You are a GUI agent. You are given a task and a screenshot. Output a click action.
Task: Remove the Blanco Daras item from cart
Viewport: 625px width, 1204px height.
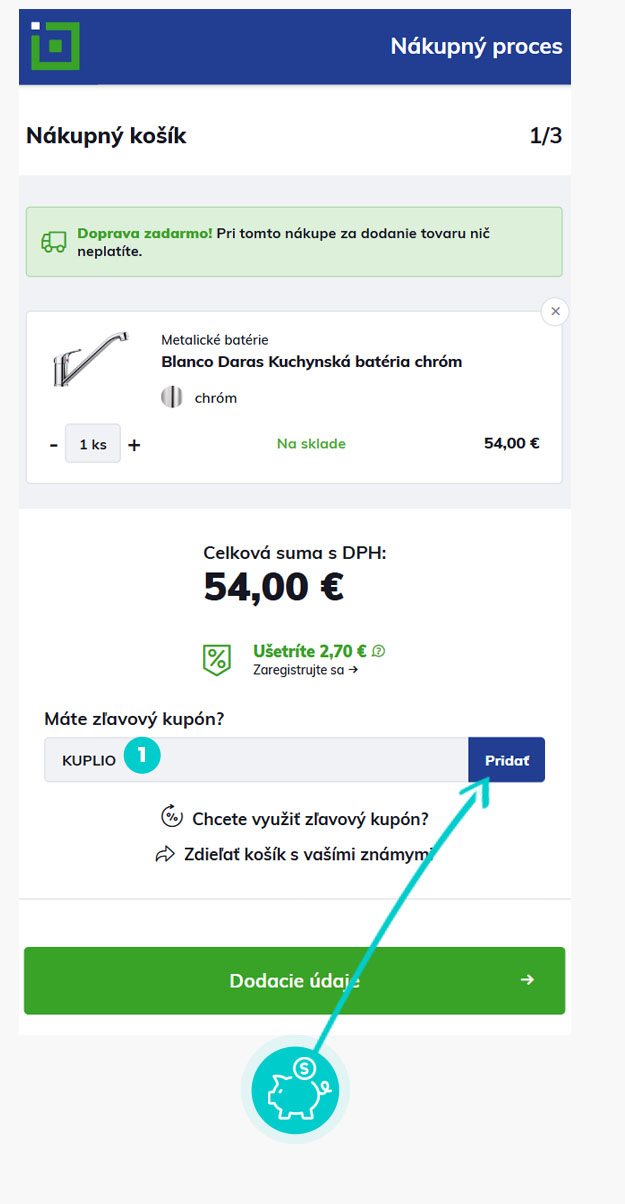[x=555, y=311]
